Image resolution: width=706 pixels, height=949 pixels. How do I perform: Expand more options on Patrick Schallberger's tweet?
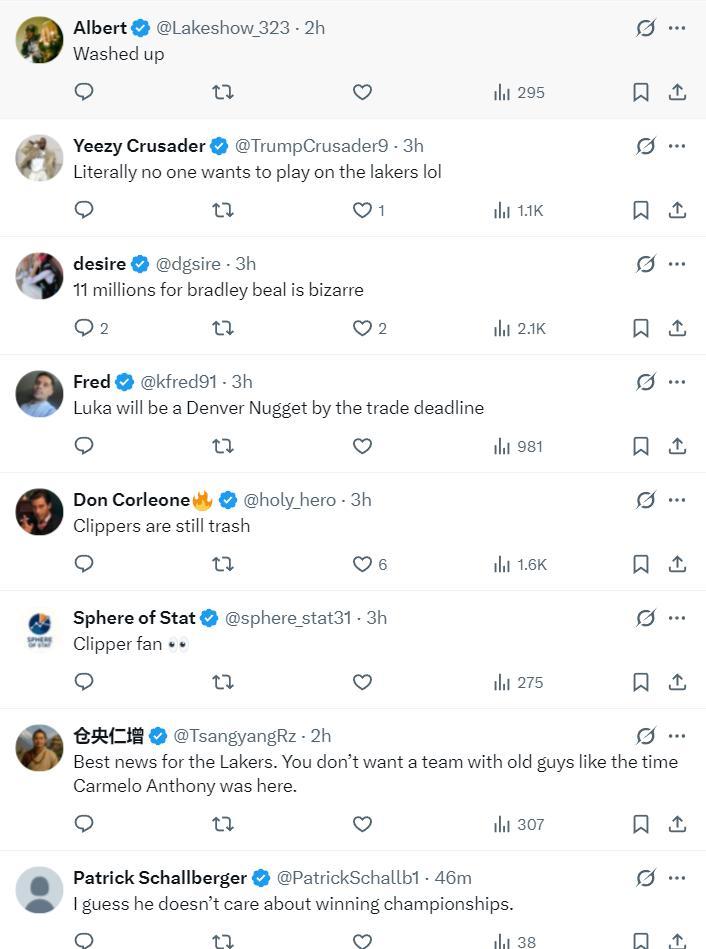(677, 878)
